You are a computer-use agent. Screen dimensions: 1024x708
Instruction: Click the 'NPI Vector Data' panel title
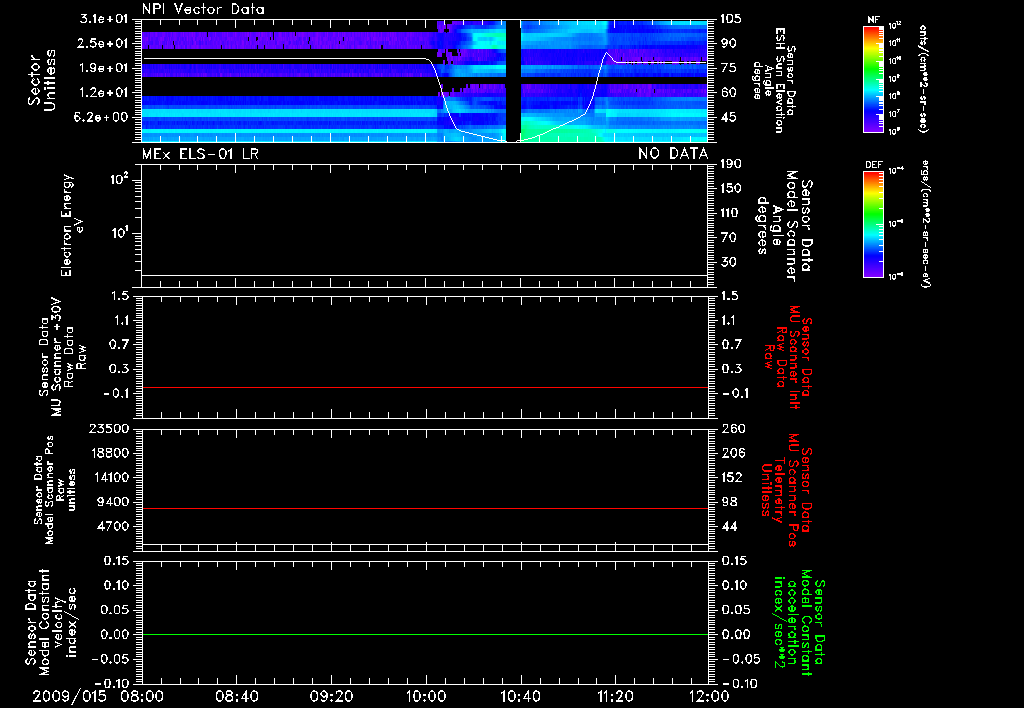(x=203, y=9)
